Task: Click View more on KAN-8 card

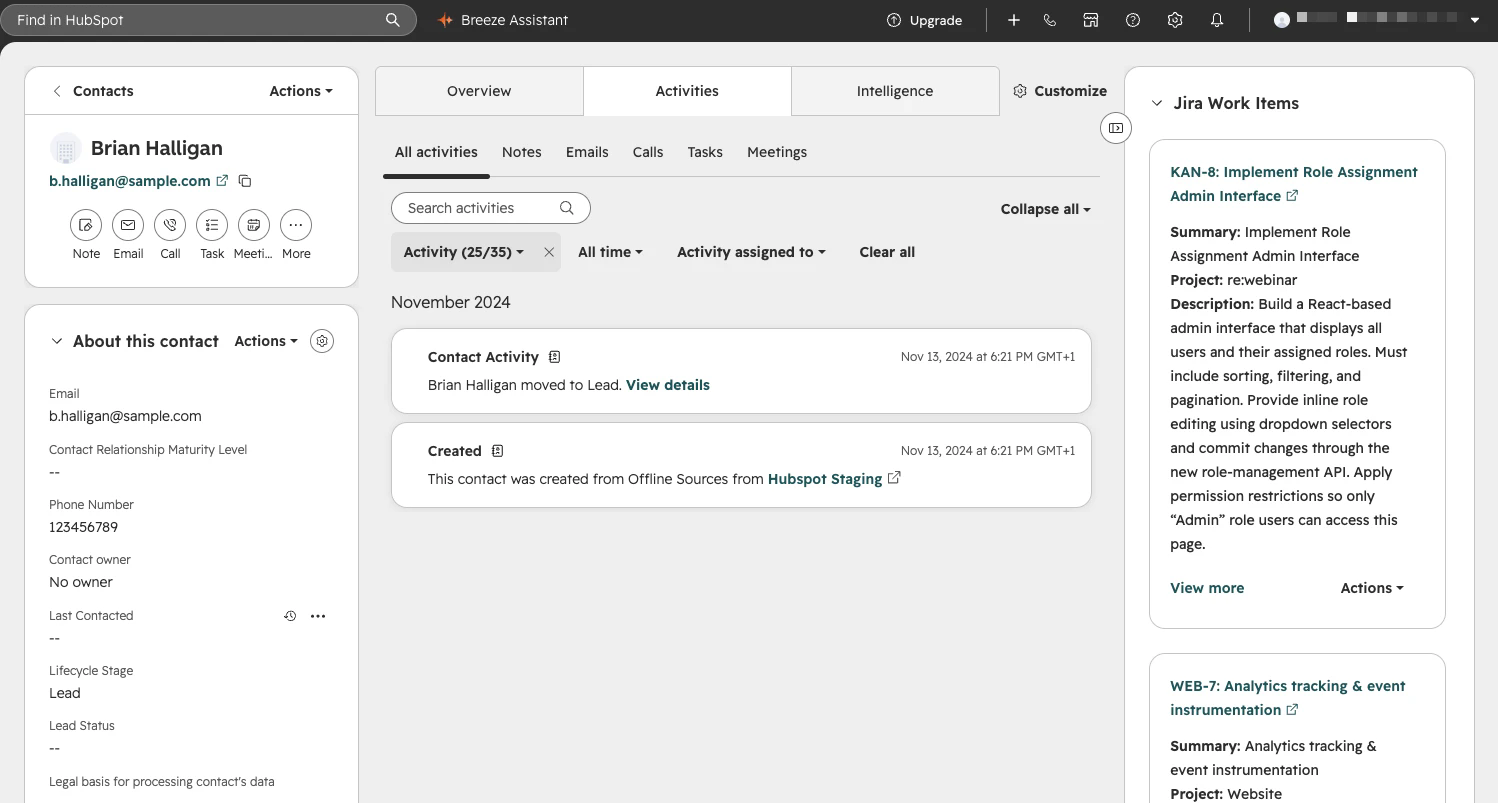Action: tap(1207, 588)
